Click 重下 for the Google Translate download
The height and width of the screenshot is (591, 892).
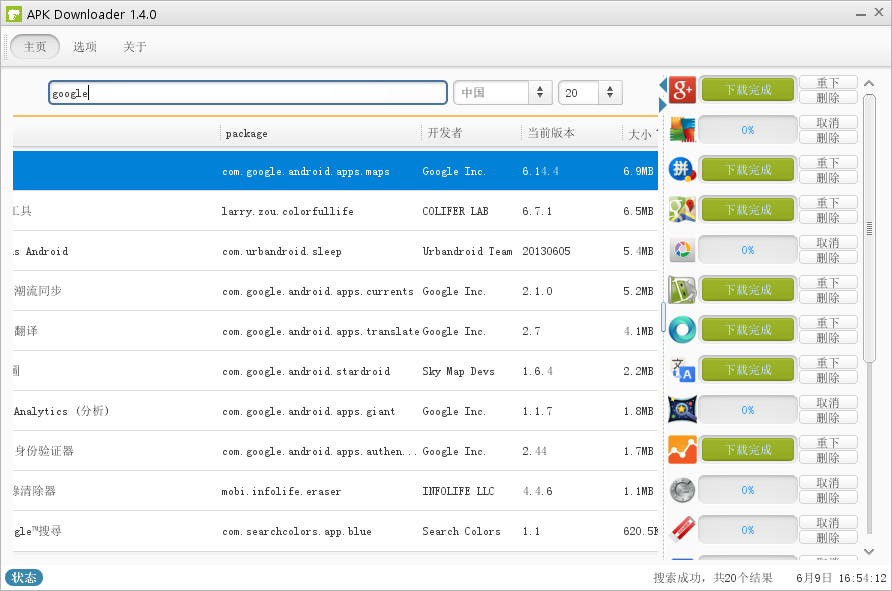[x=828, y=362]
